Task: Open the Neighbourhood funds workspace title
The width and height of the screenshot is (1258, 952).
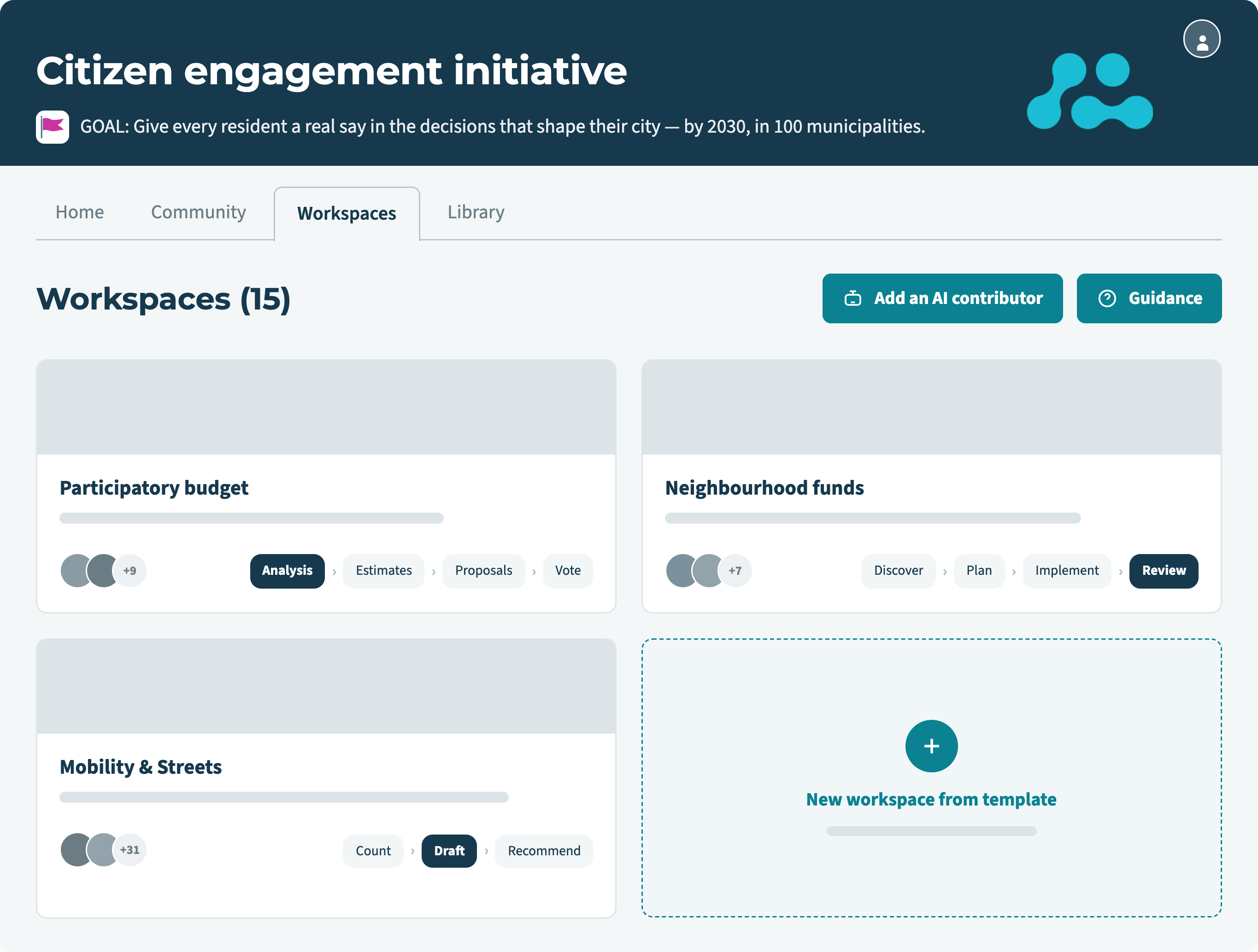Action: click(x=764, y=488)
